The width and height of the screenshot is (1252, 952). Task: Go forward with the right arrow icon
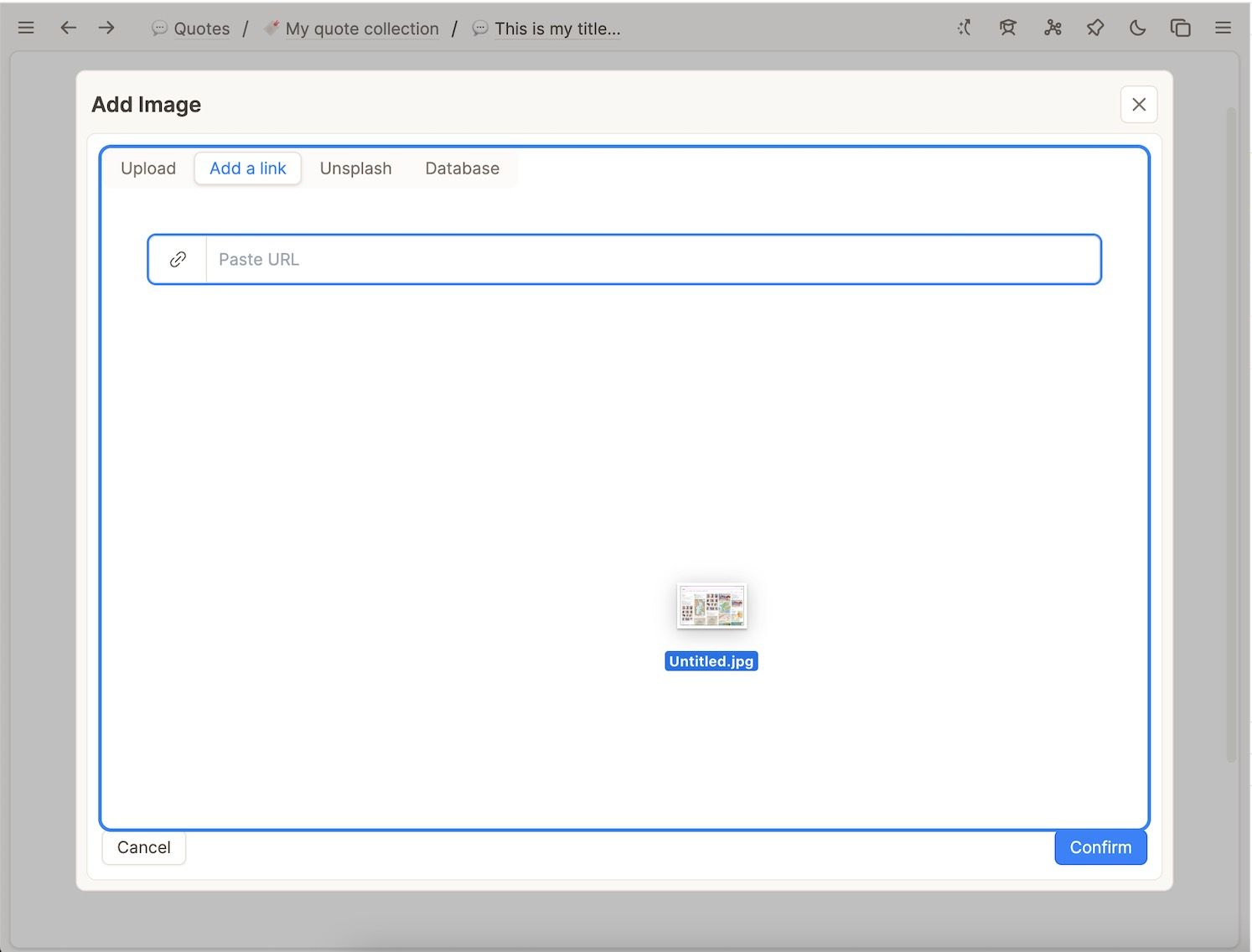[x=106, y=28]
